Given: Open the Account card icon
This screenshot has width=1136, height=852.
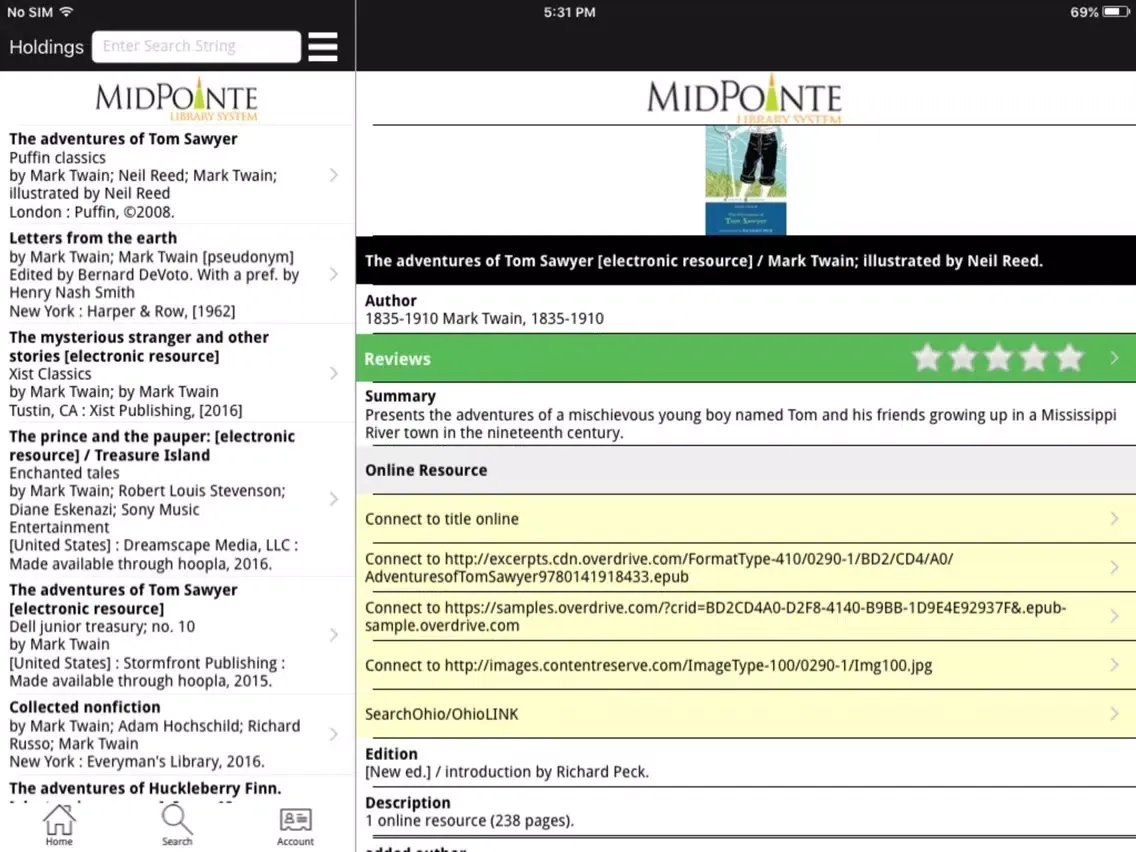Looking at the screenshot, I should tap(295, 827).
